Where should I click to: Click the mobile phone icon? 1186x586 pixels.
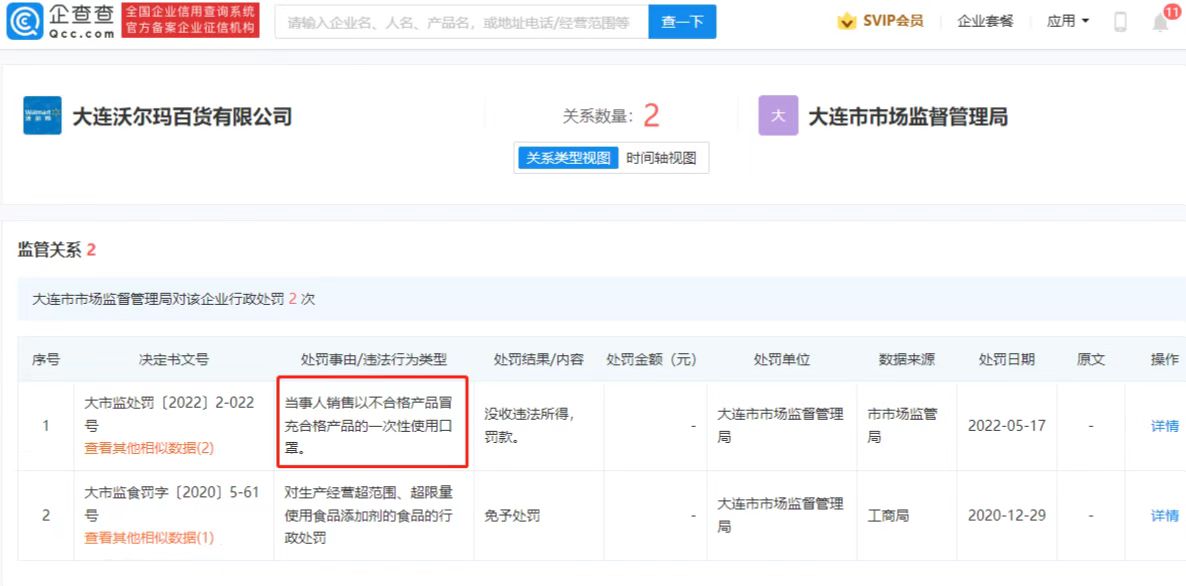1120,21
